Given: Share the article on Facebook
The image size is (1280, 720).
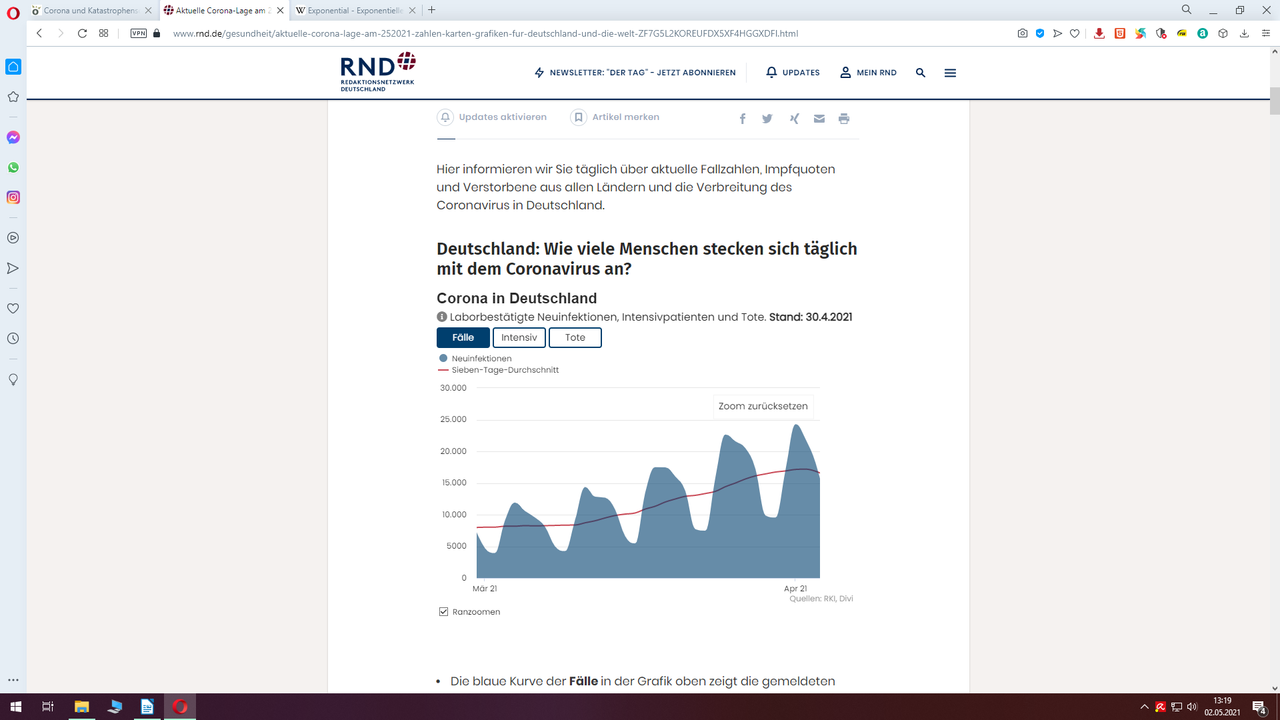Looking at the screenshot, I should point(743,118).
